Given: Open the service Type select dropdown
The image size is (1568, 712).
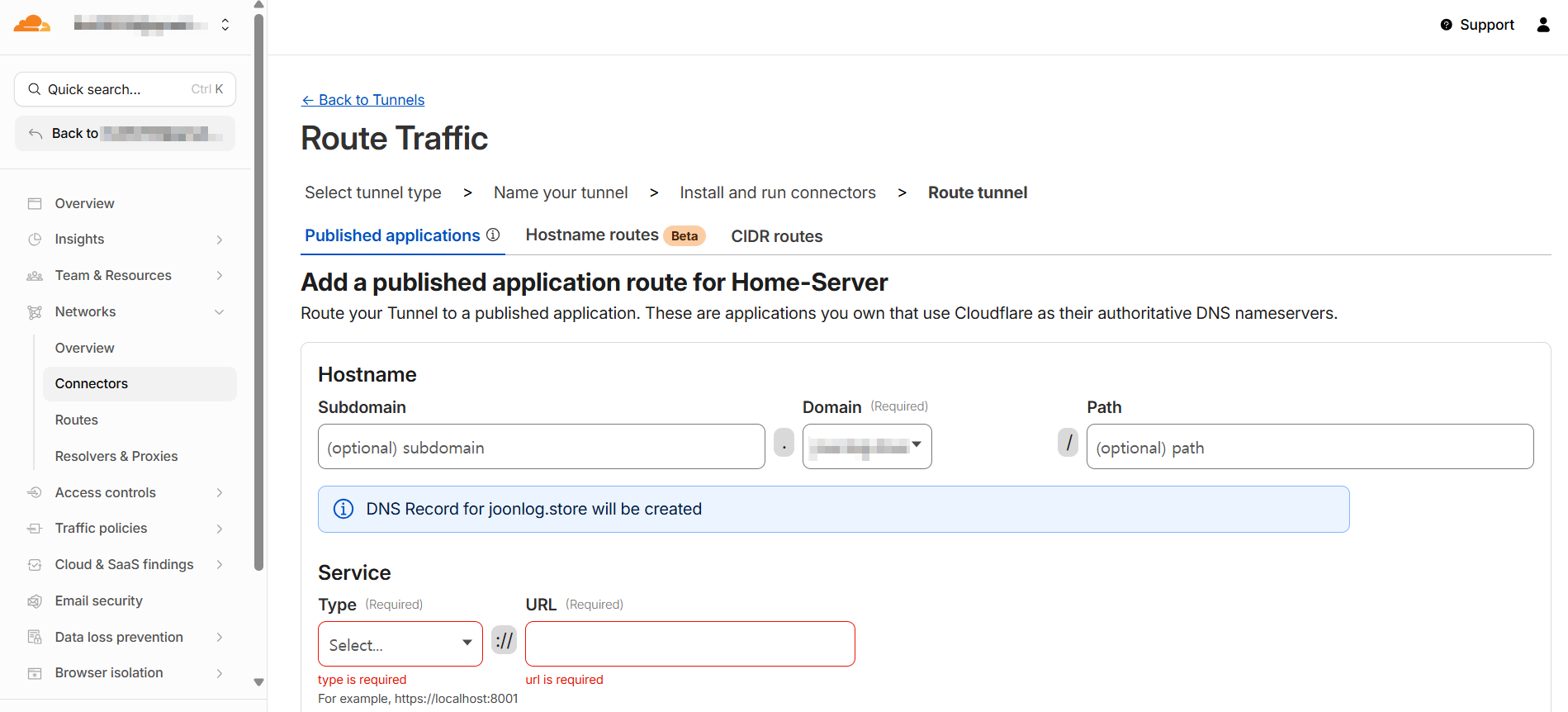Looking at the screenshot, I should [x=400, y=644].
